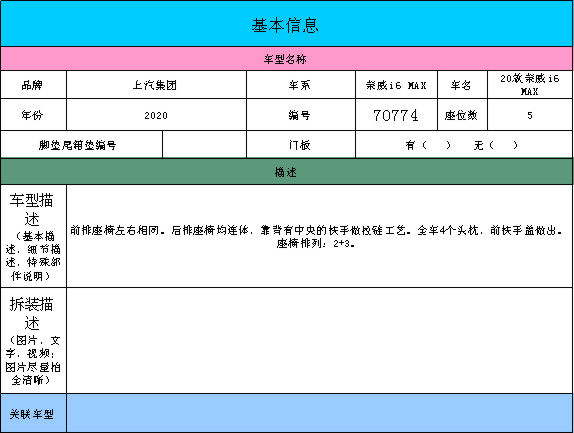Select the 荣威i6 MAX series cell

click(396, 85)
